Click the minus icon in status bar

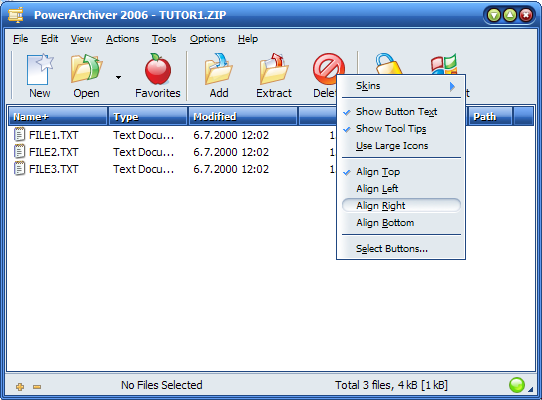pos(37,387)
